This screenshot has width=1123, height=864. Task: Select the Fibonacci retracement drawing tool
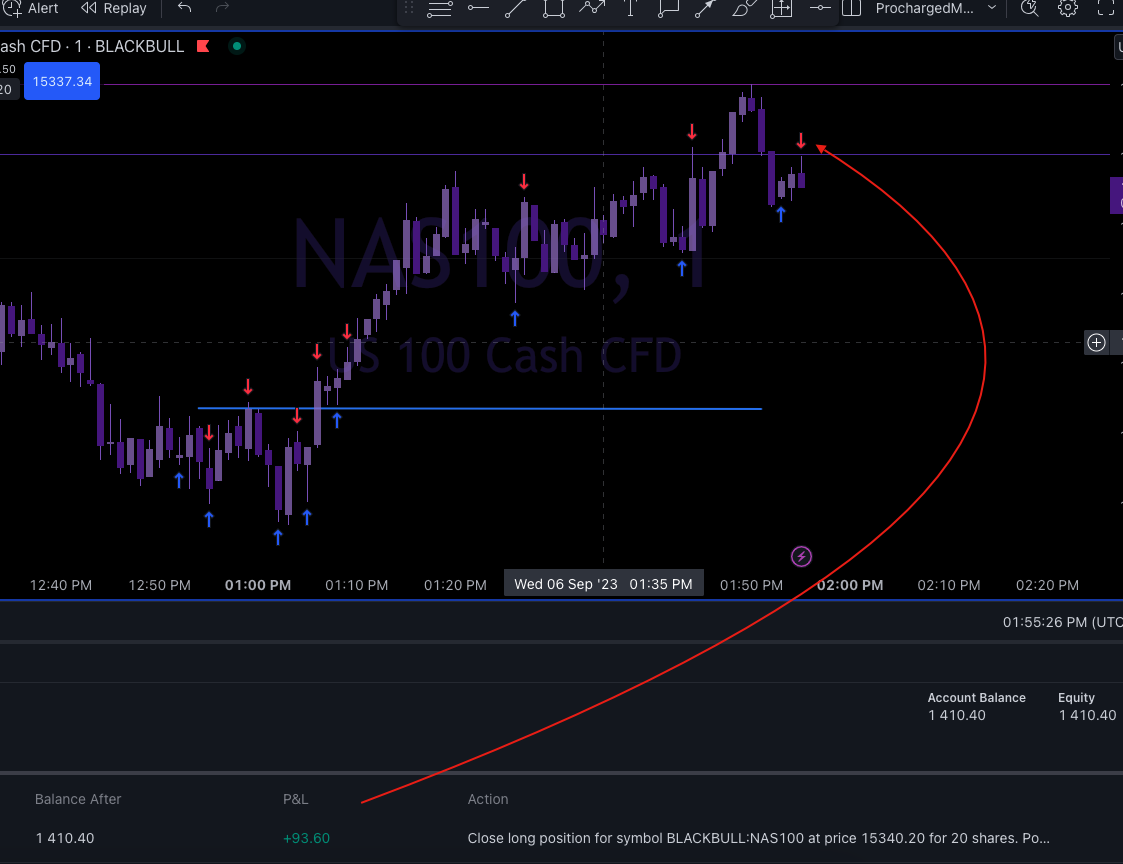pyautogui.click(x=440, y=9)
